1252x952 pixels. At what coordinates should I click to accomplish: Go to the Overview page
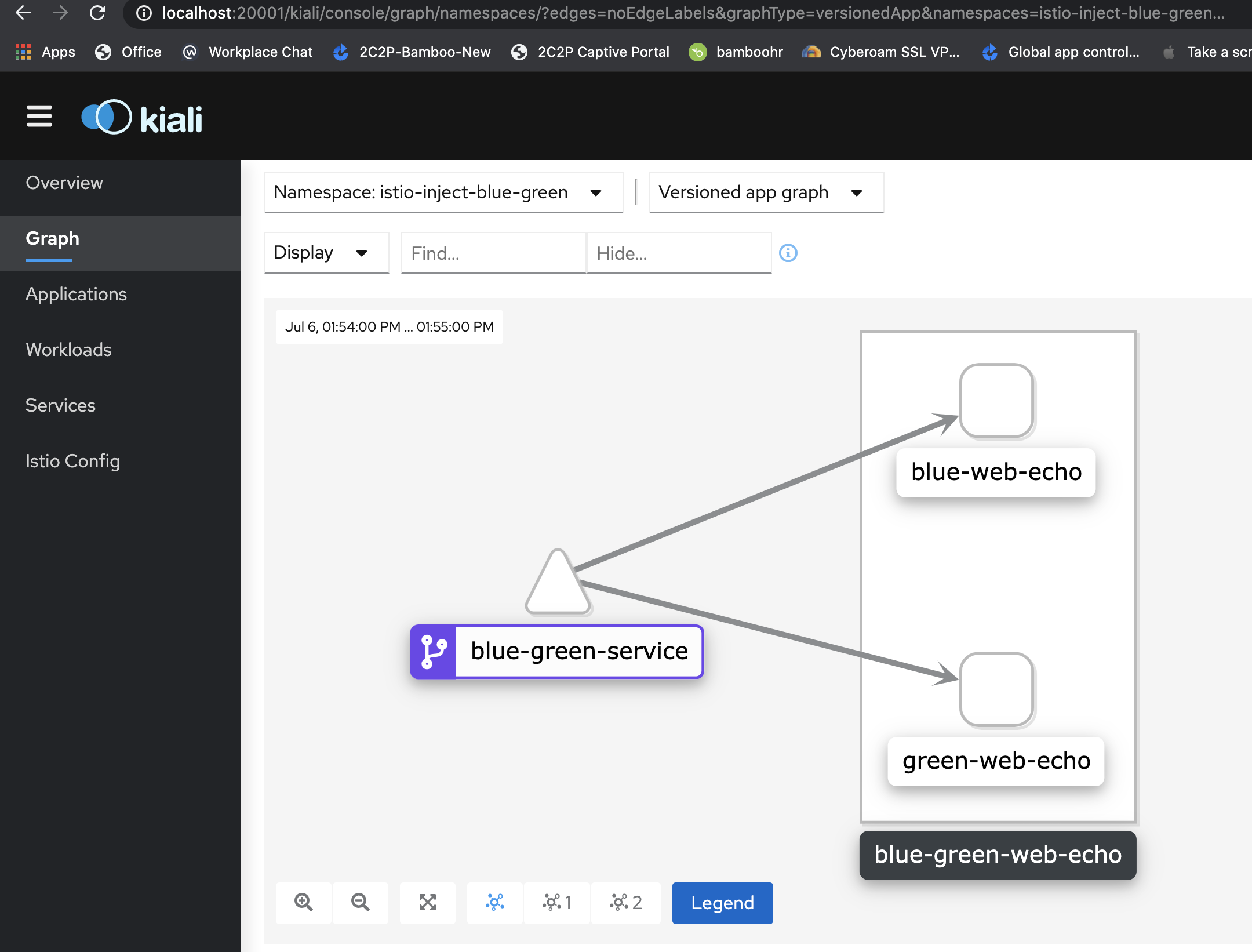click(64, 183)
